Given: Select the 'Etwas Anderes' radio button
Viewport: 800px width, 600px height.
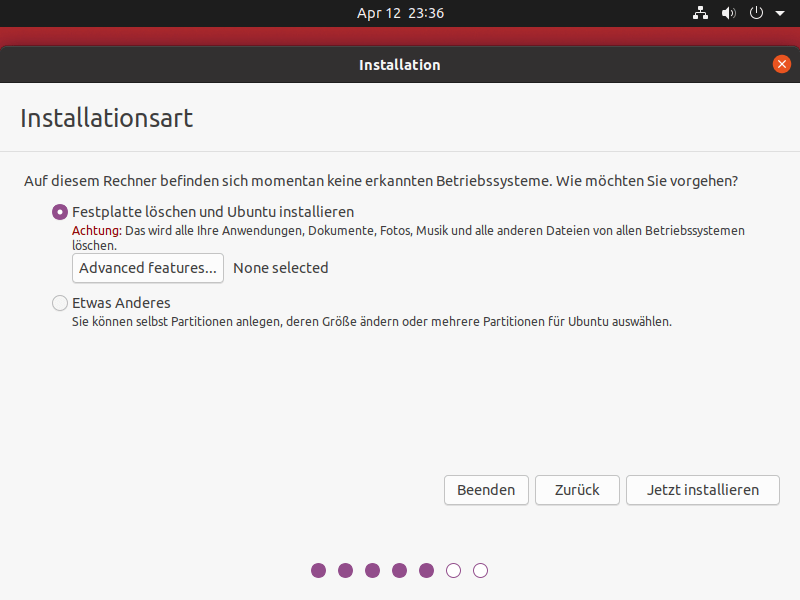Looking at the screenshot, I should (60, 302).
